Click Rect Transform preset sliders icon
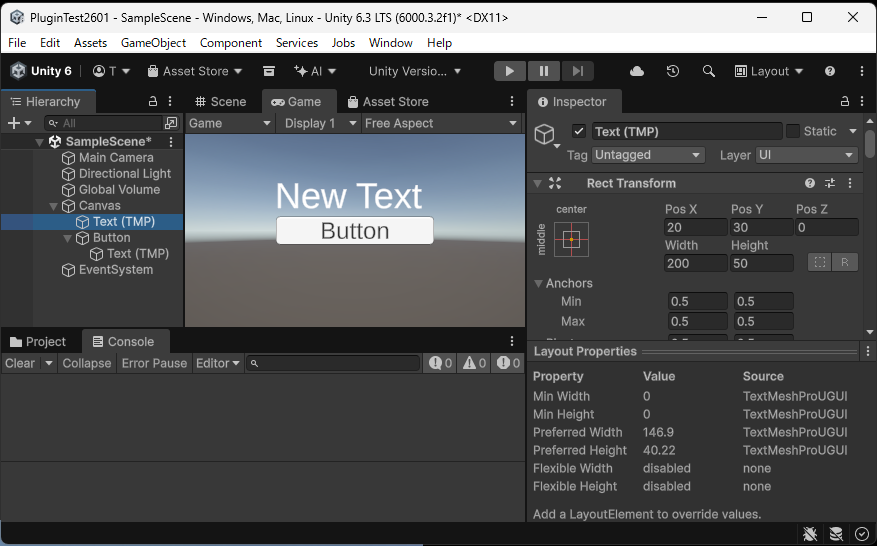This screenshot has height=546, width=877. click(830, 183)
